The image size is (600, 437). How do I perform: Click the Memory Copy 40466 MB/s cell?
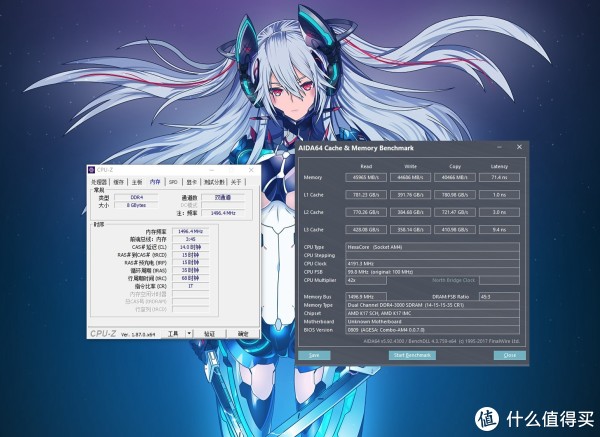coord(455,178)
